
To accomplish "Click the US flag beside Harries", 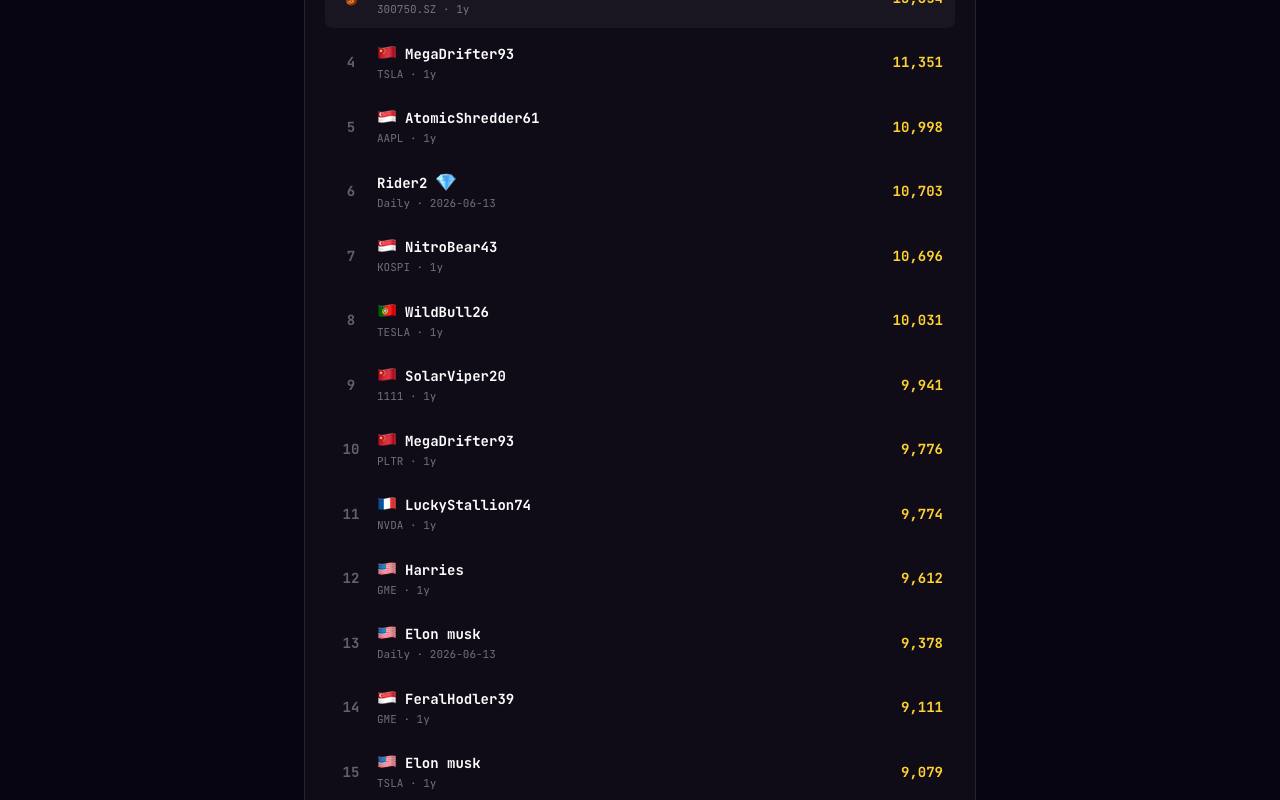I will coord(387,569).
